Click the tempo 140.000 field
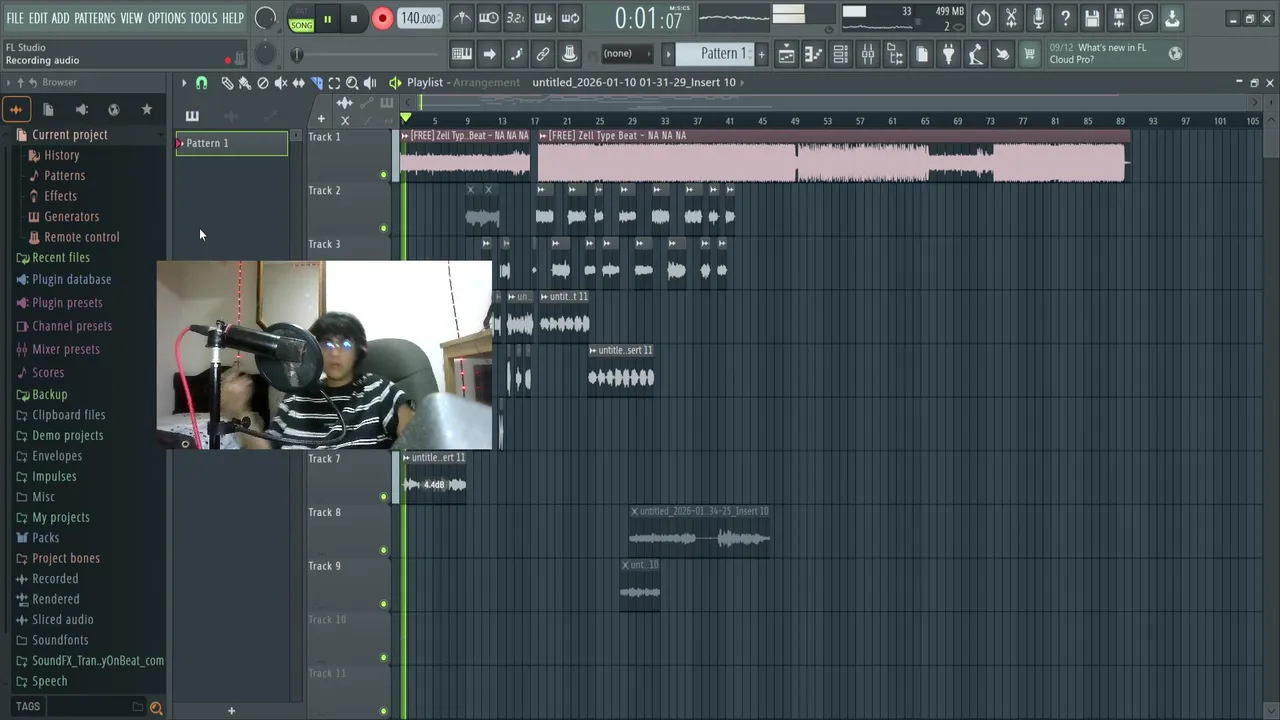1280x720 pixels. click(x=418, y=19)
